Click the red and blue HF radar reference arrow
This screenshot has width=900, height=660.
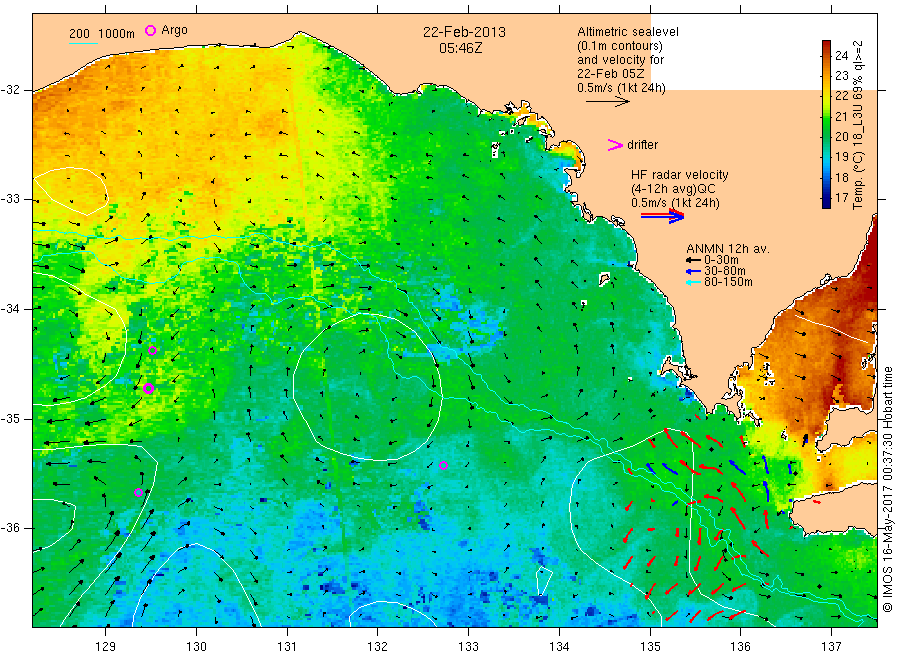(663, 216)
